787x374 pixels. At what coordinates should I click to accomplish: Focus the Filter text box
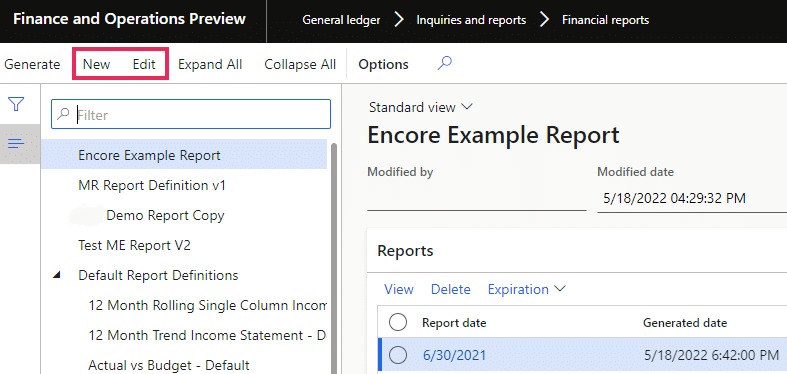191,114
